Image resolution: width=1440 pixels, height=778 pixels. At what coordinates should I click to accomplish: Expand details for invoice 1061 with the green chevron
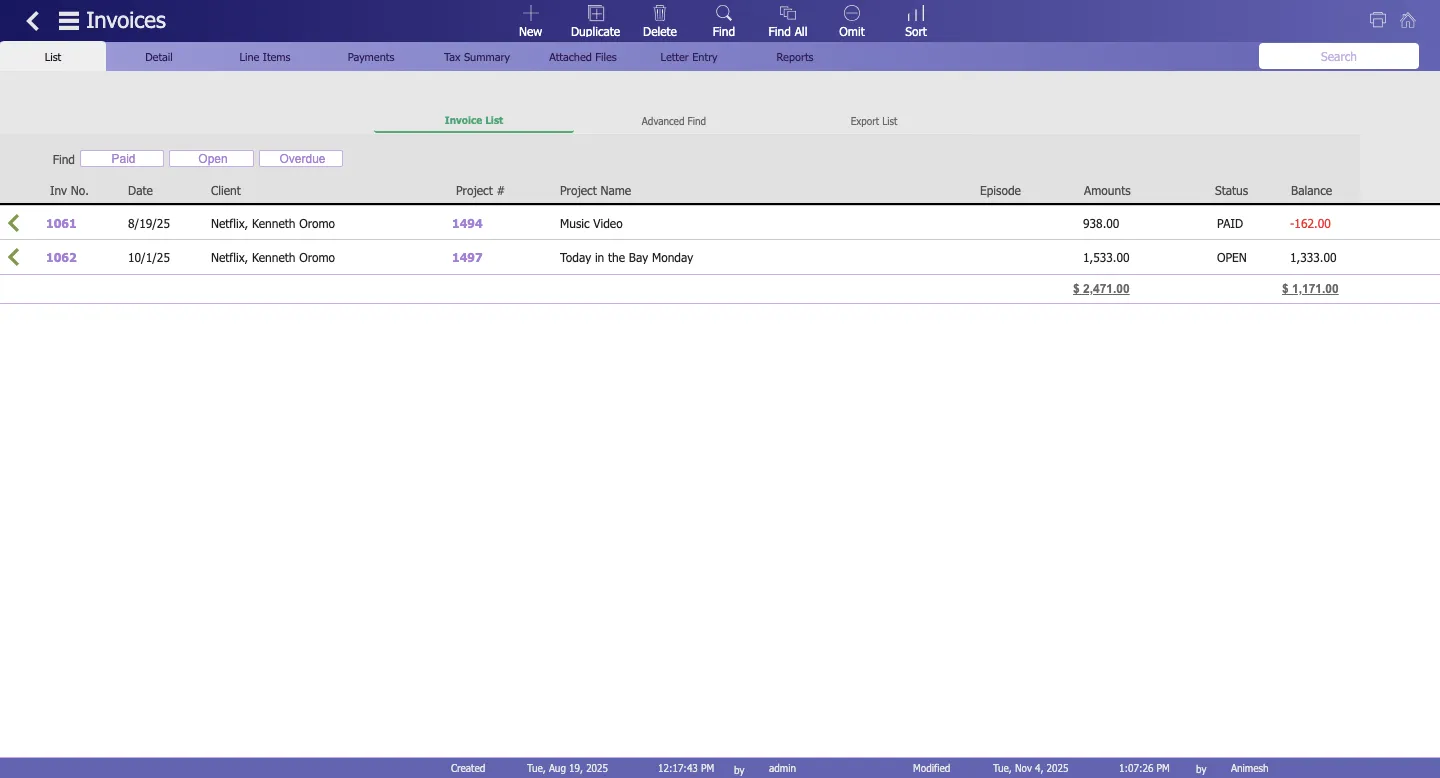pyautogui.click(x=13, y=223)
